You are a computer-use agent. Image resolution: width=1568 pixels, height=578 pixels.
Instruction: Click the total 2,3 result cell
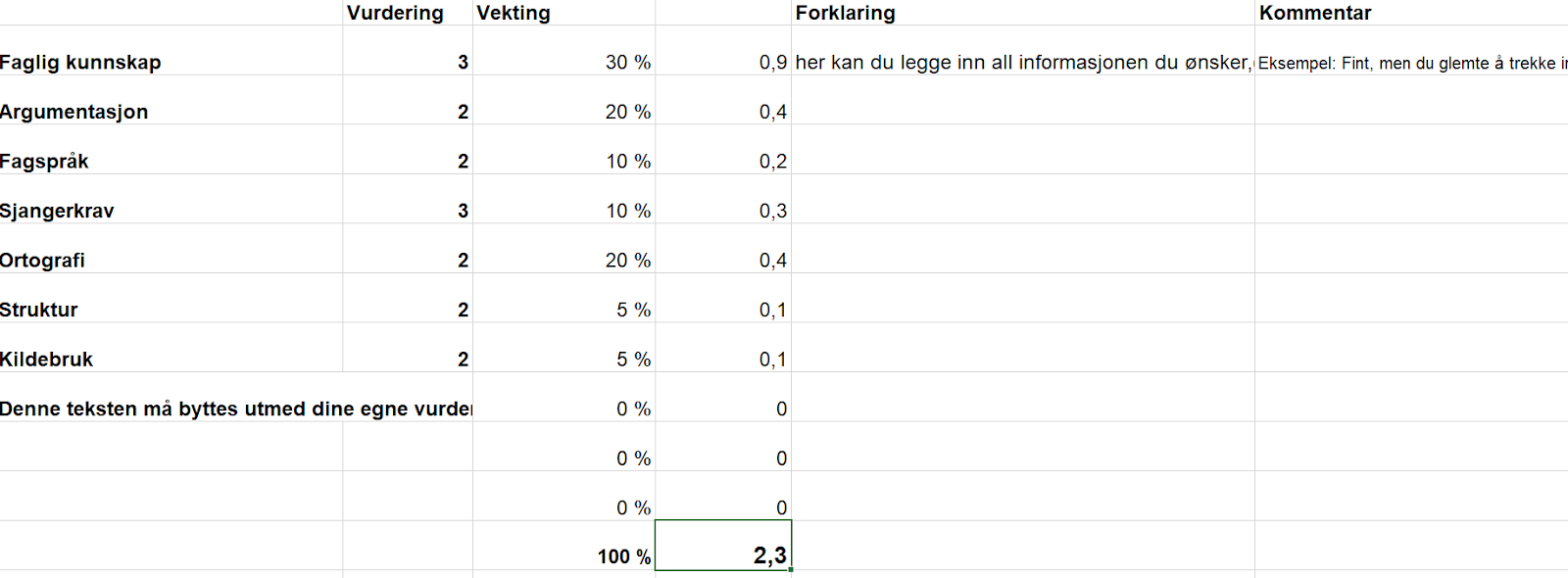723,555
